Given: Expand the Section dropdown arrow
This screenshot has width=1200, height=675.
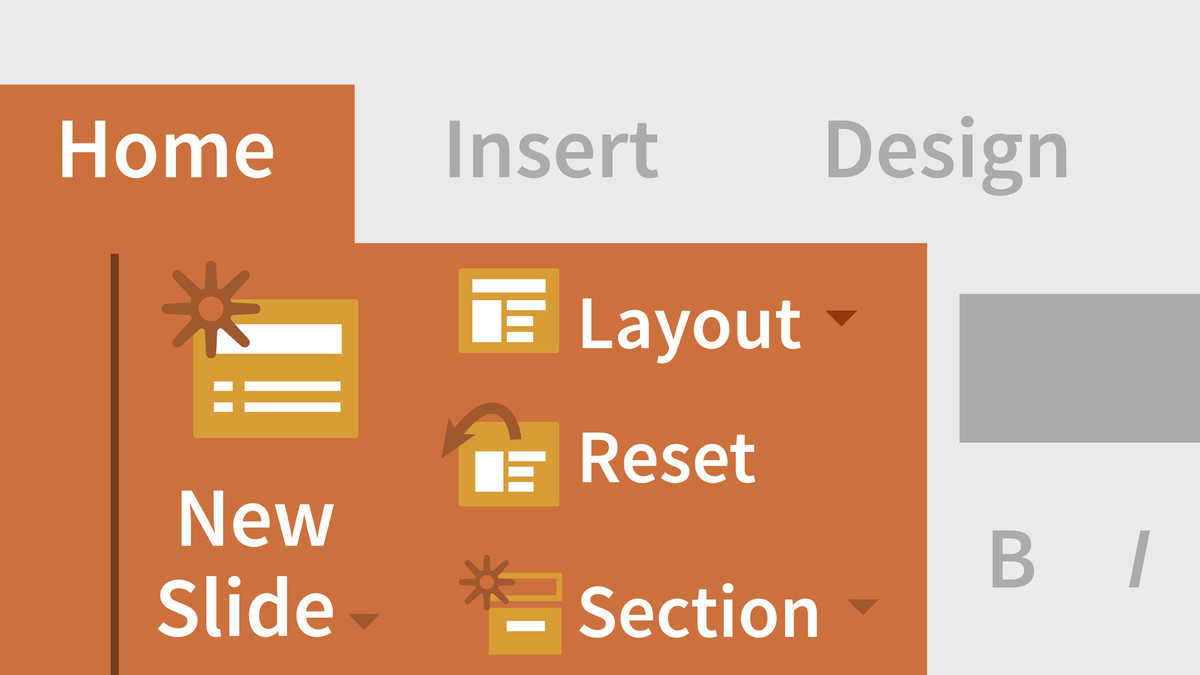Looking at the screenshot, I should pyautogui.click(x=862, y=606).
